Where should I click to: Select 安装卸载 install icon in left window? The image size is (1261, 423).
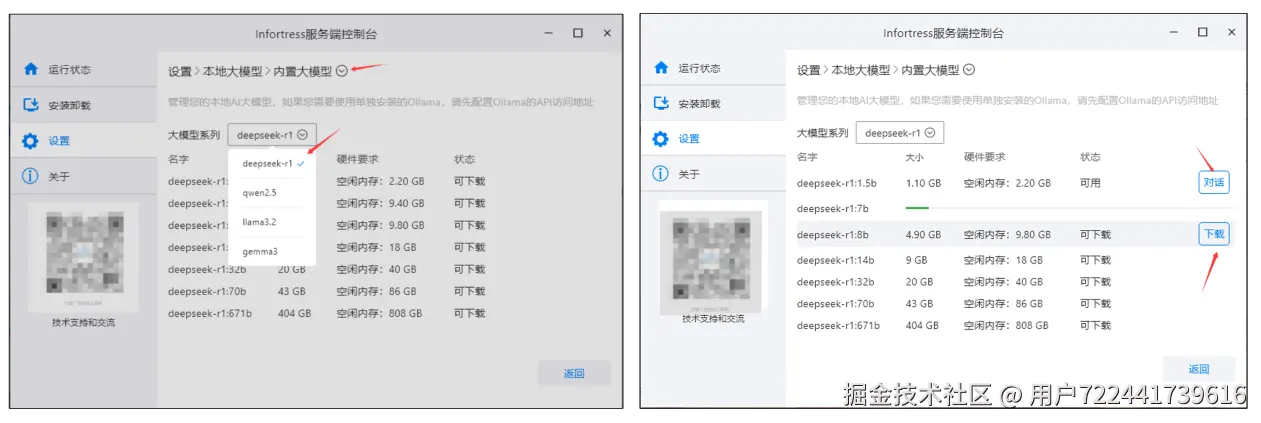click(30, 105)
